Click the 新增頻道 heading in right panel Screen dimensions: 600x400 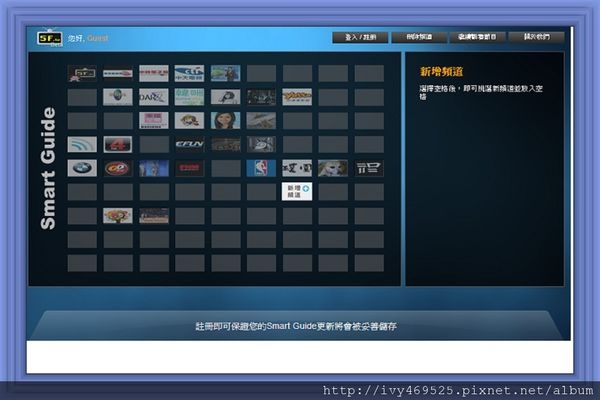441,72
